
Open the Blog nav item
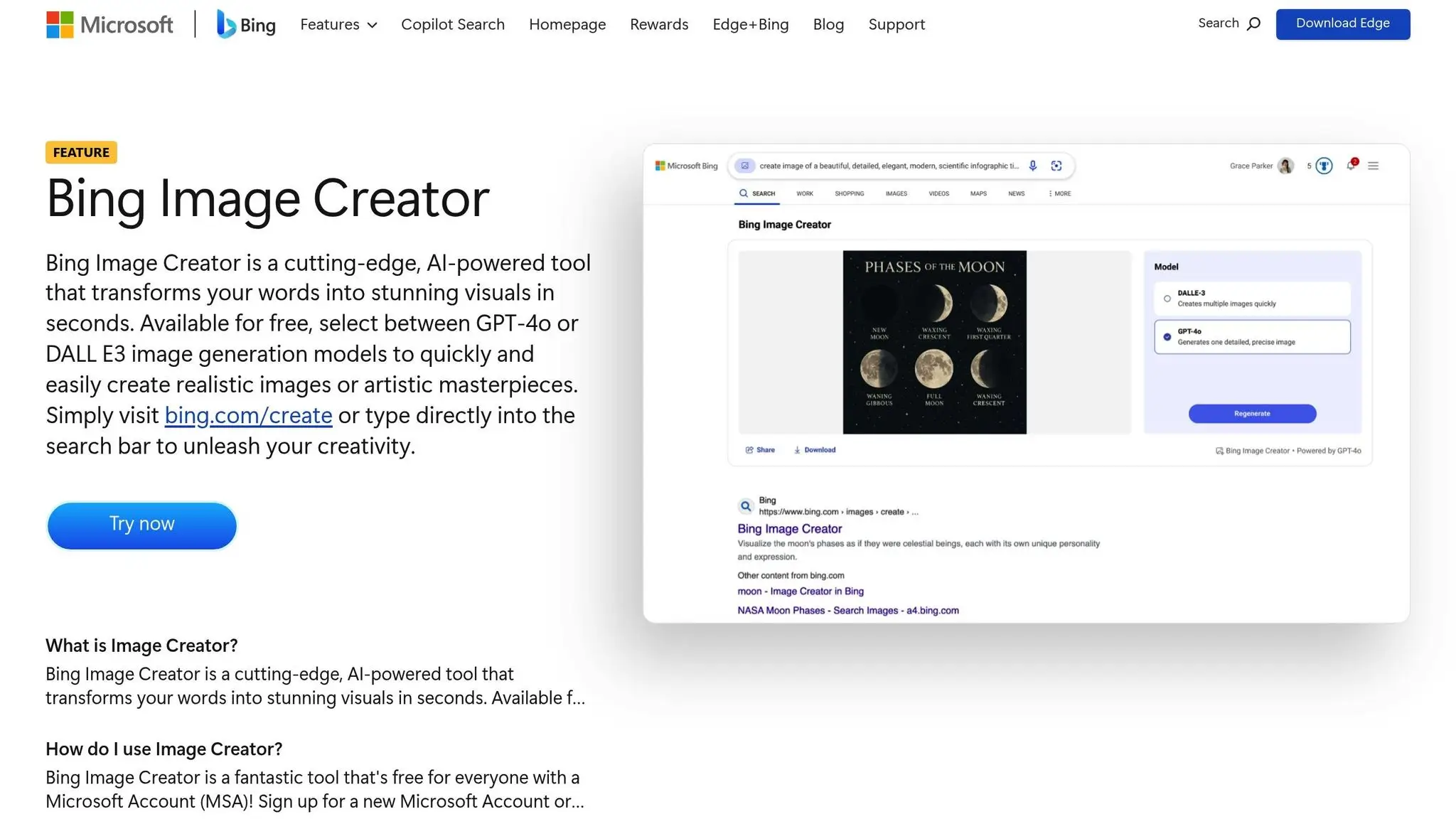point(828,24)
